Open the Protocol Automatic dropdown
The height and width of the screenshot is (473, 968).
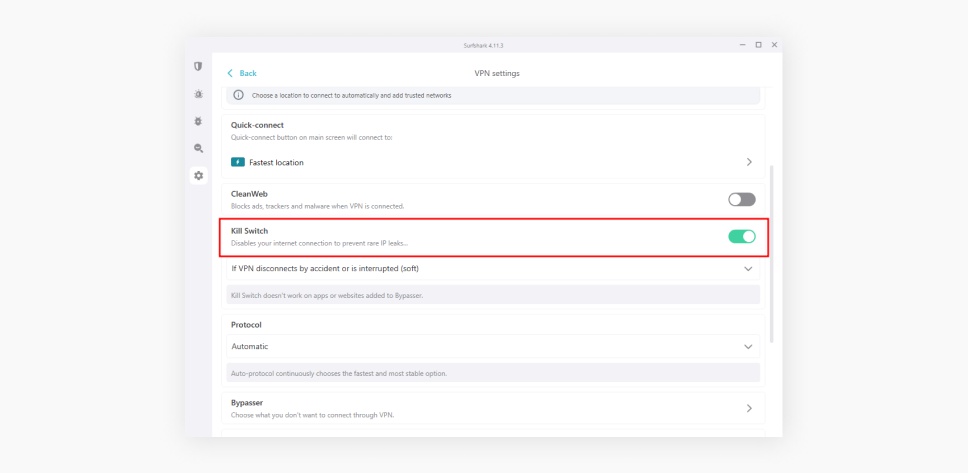(x=493, y=346)
